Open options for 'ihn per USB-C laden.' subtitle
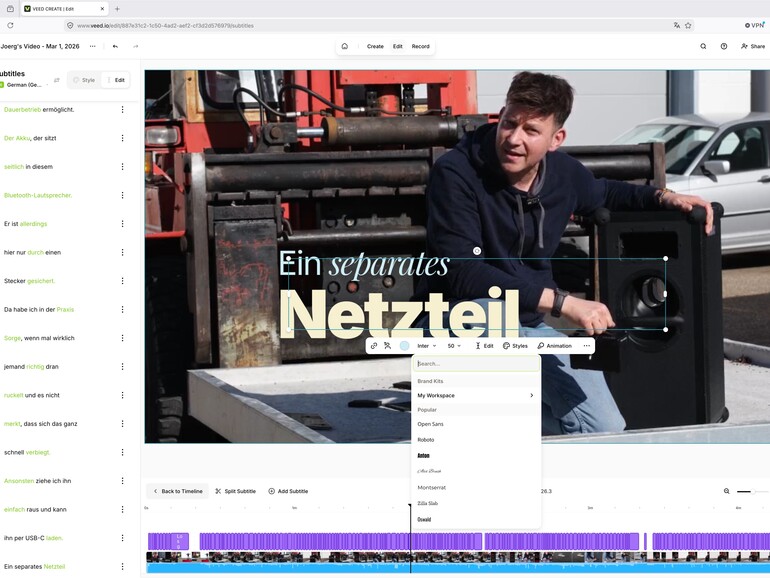 pyautogui.click(x=122, y=538)
